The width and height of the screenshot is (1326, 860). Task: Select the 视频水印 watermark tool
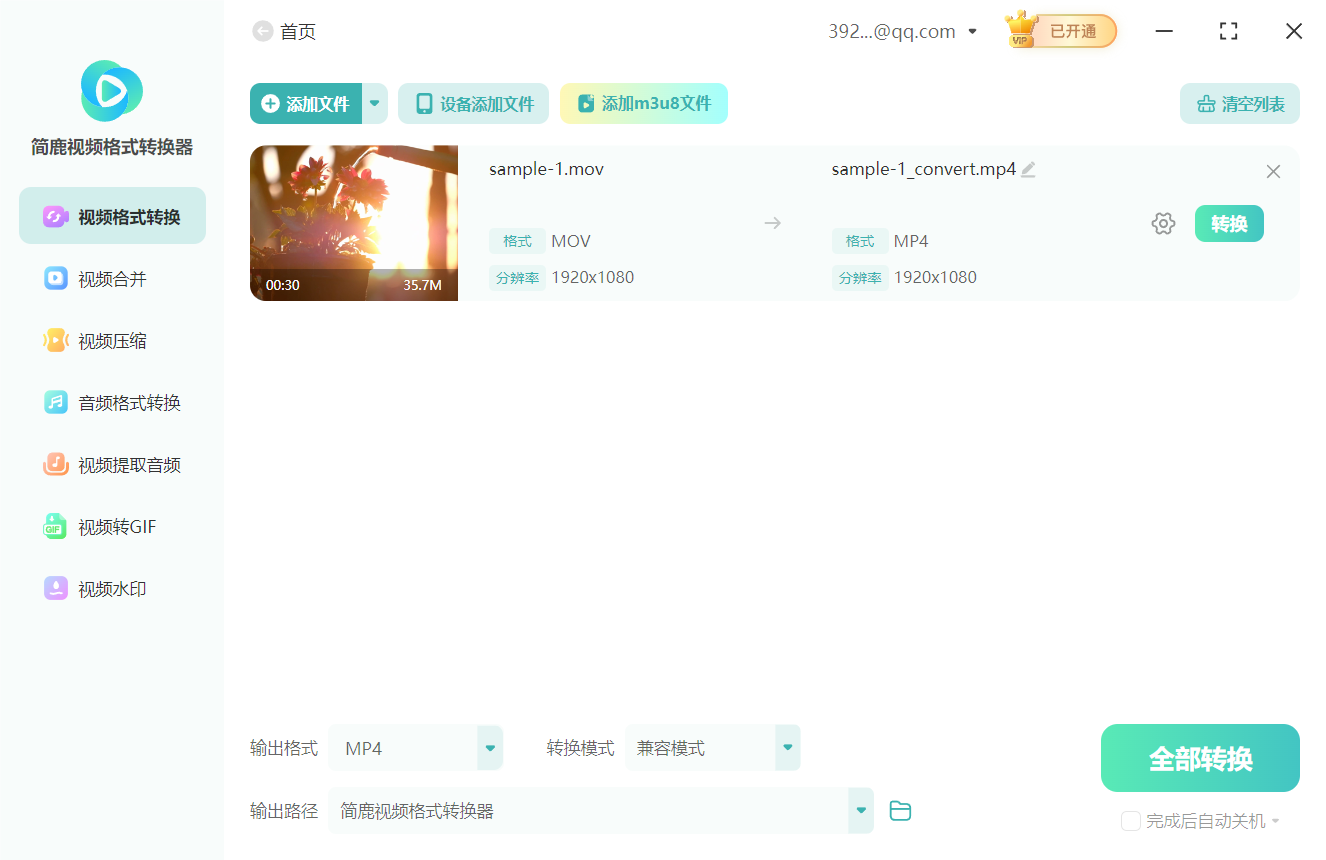pyautogui.click(x=111, y=588)
